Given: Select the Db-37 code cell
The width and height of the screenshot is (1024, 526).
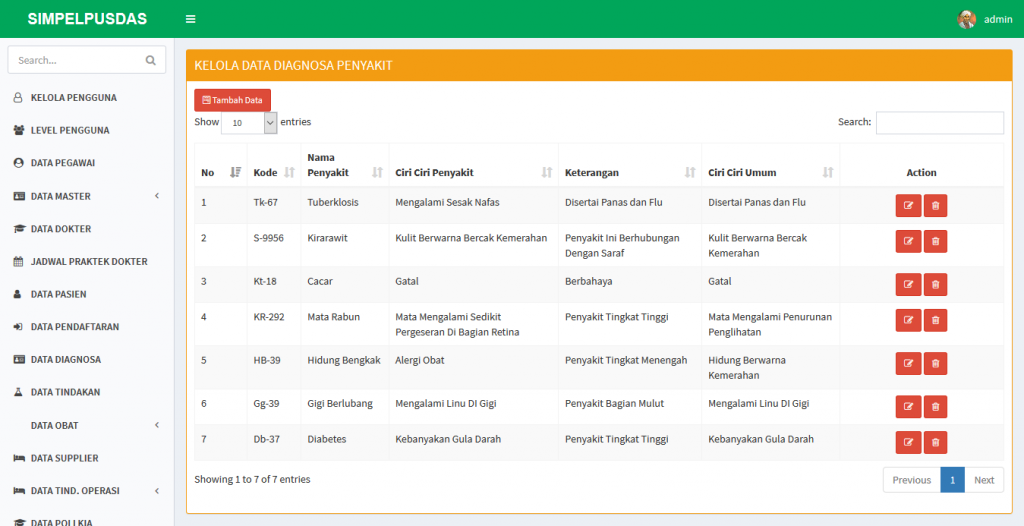Looking at the screenshot, I should [274, 442].
